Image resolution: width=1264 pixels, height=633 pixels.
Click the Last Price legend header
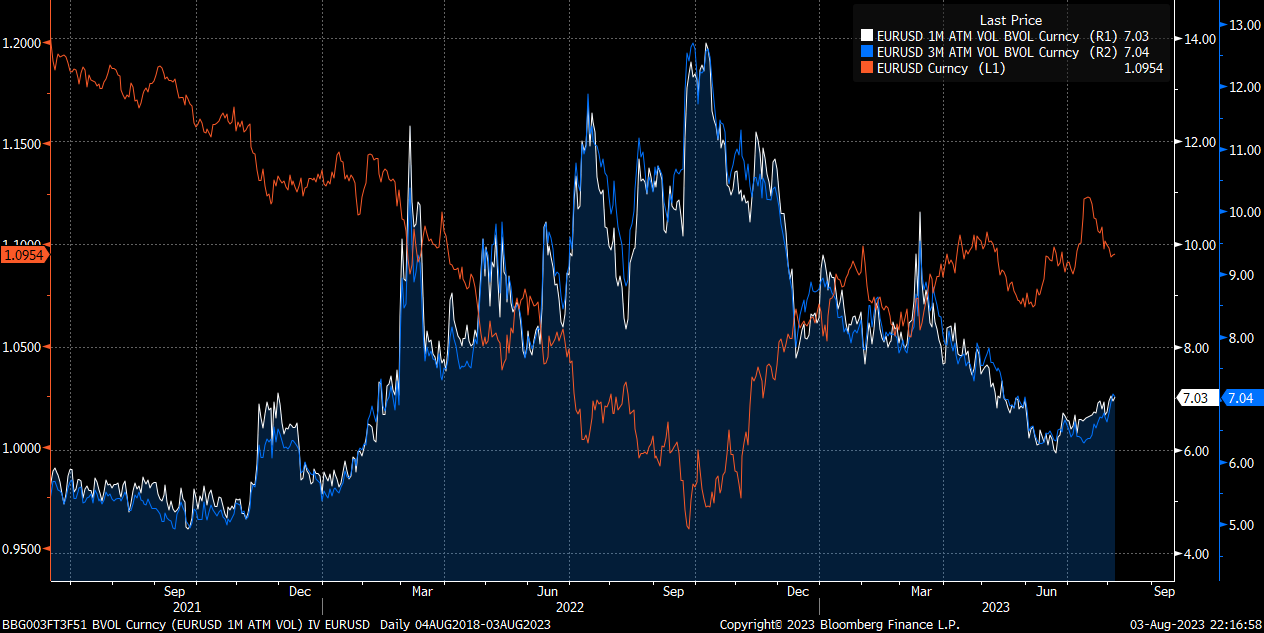[x=1010, y=20]
